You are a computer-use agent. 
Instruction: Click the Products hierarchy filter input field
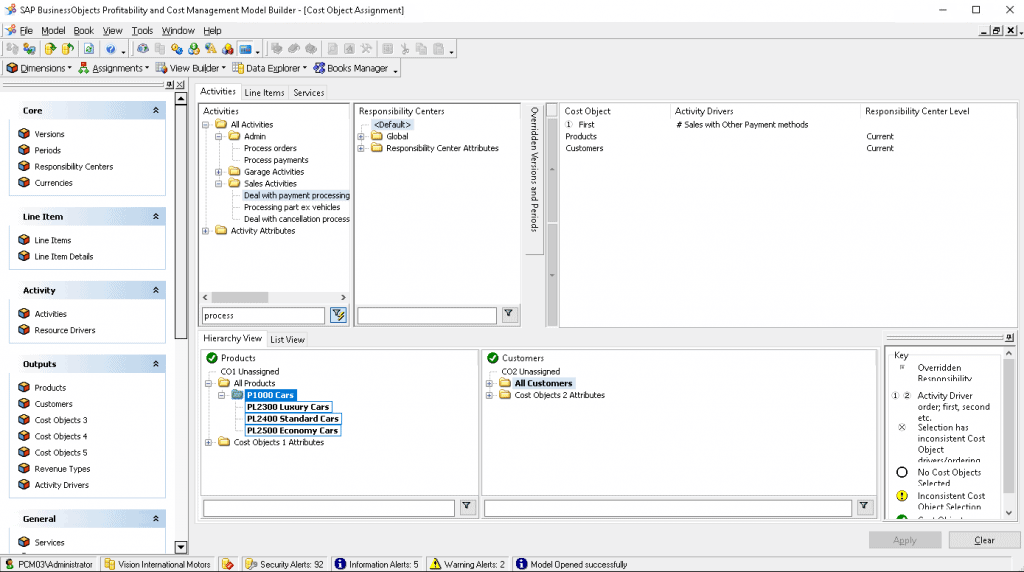pyautogui.click(x=328, y=507)
